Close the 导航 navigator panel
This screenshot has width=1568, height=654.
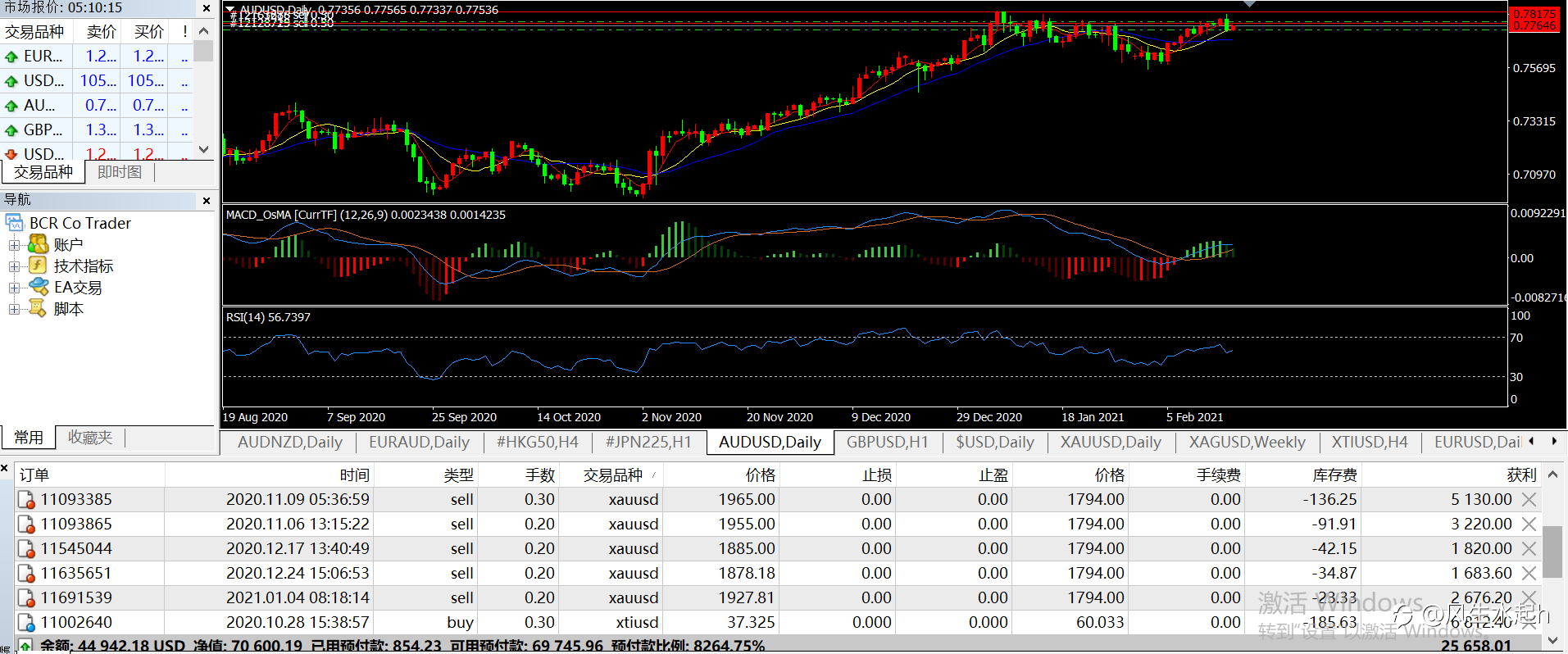click(x=207, y=200)
